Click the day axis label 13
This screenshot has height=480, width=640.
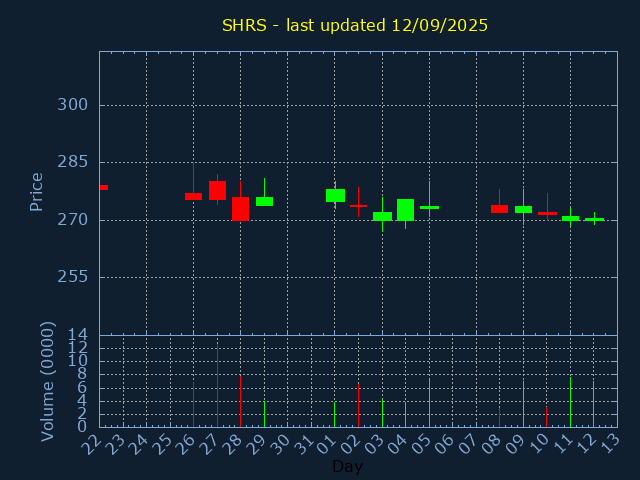click(x=610, y=444)
